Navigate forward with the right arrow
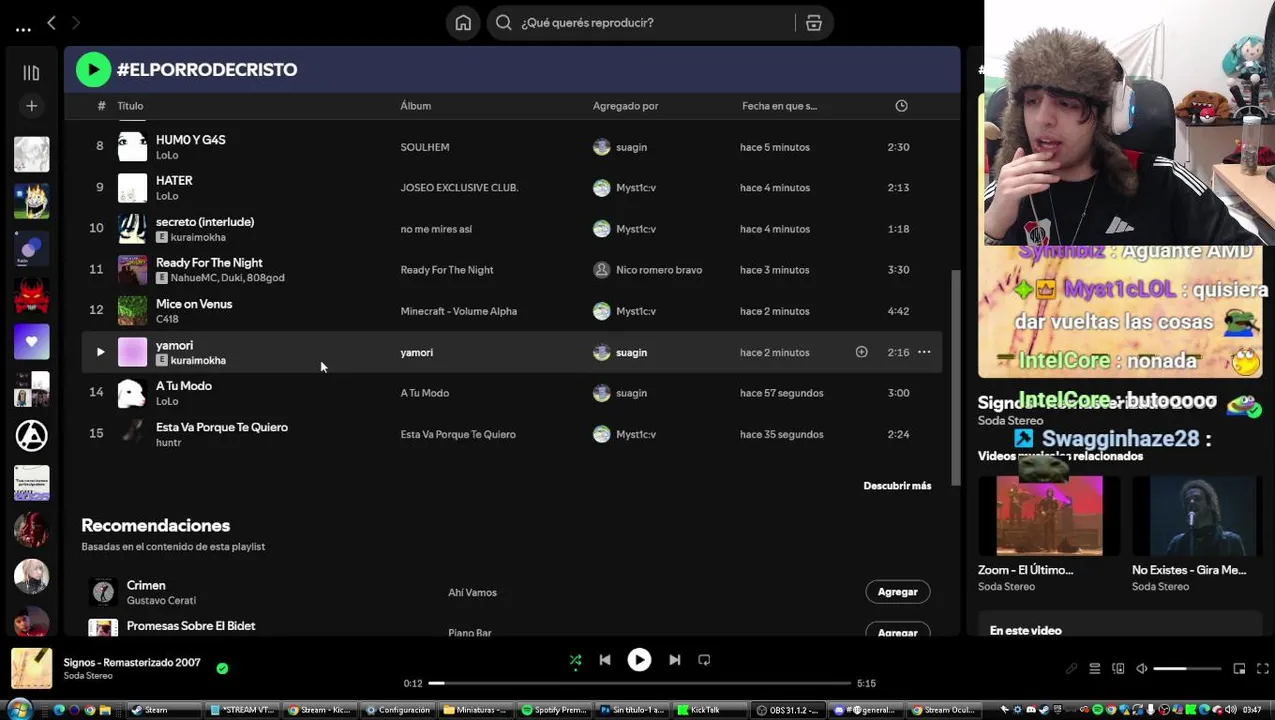The image size is (1275, 720). pos(76,22)
